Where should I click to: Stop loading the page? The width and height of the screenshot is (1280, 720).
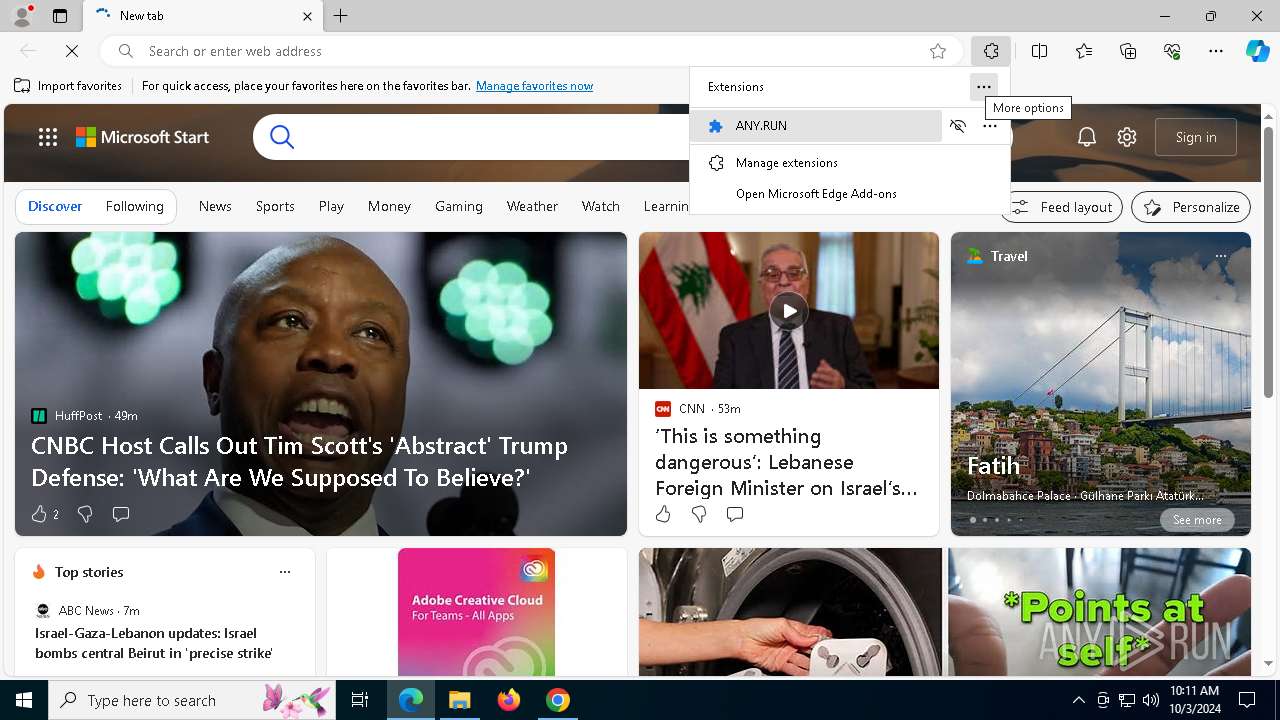pyautogui.click(x=72, y=51)
